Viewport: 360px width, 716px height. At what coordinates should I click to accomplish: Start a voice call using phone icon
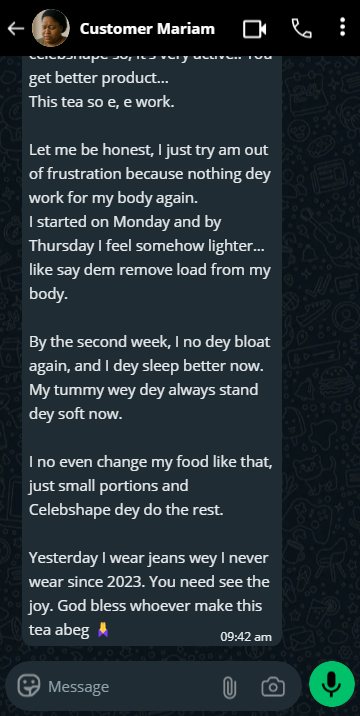pyautogui.click(x=302, y=29)
